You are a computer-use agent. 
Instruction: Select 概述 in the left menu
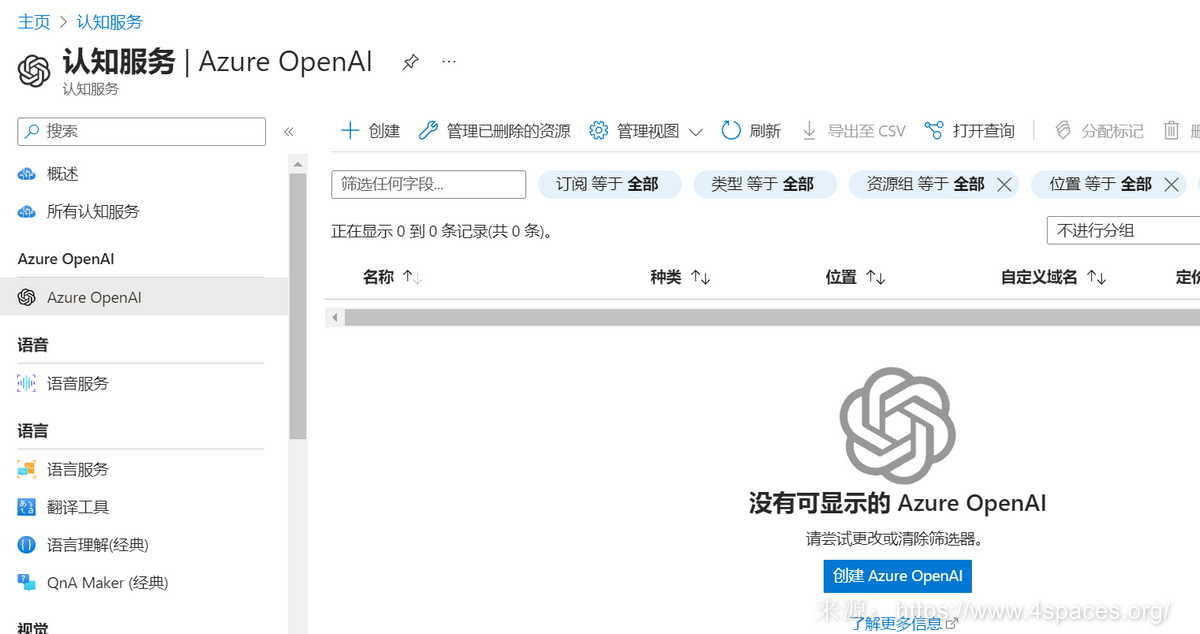62,174
